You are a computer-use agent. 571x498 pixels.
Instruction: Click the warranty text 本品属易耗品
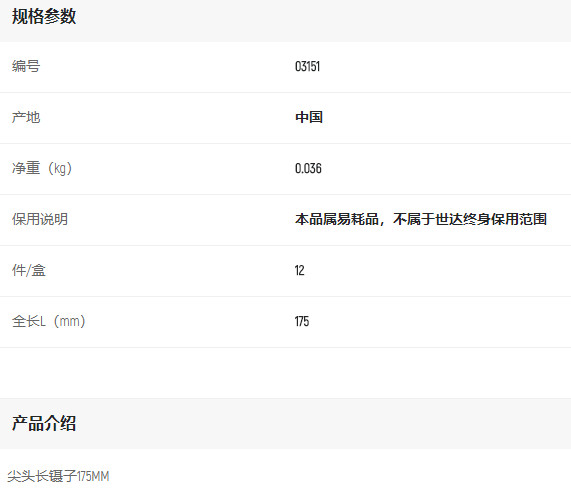pyautogui.click(x=337, y=219)
